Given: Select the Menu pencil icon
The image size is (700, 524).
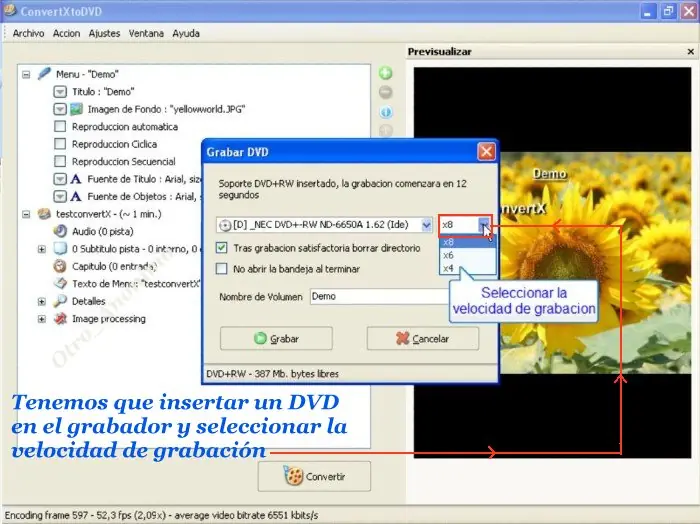Looking at the screenshot, I should [44, 73].
